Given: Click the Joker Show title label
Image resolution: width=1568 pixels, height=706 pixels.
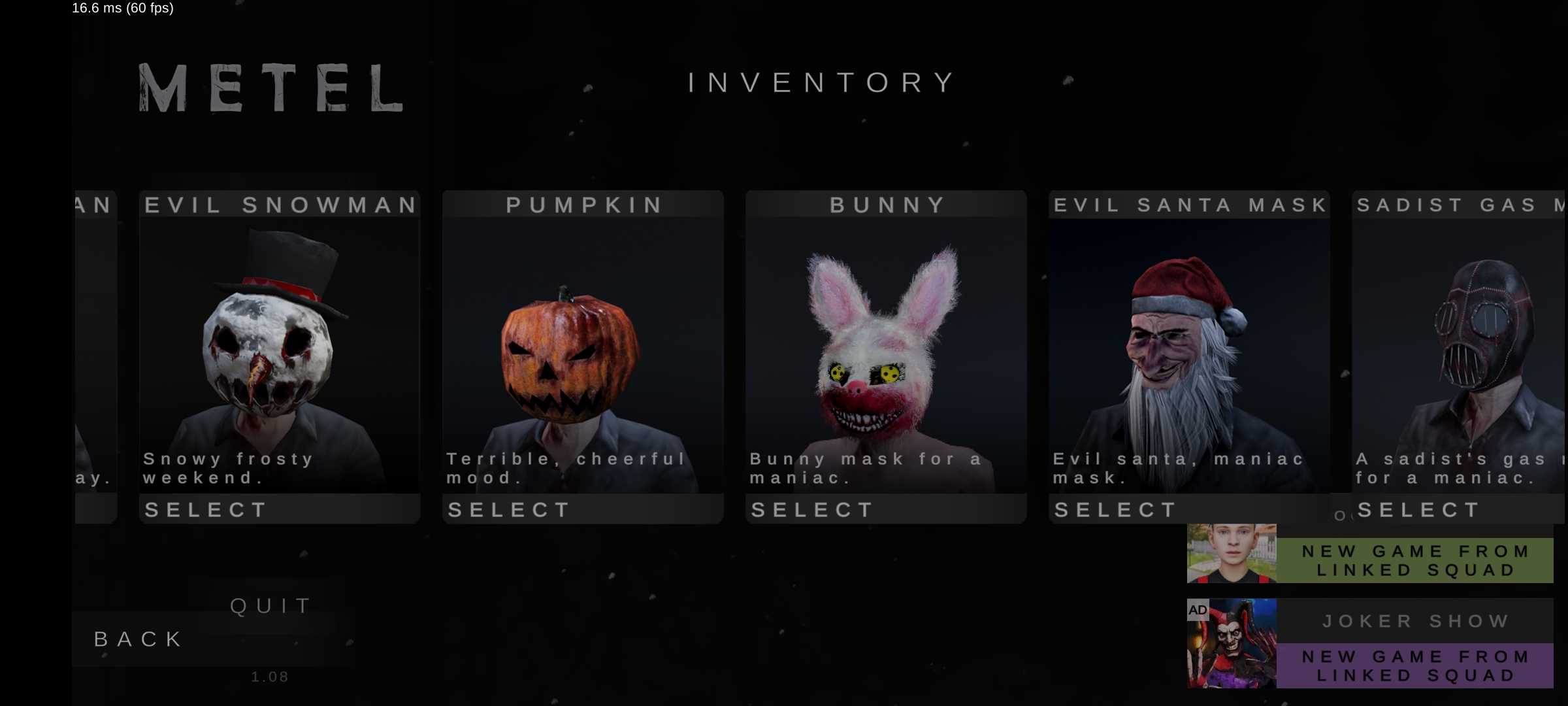Looking at the screenshot, I should coord(1415,621).
